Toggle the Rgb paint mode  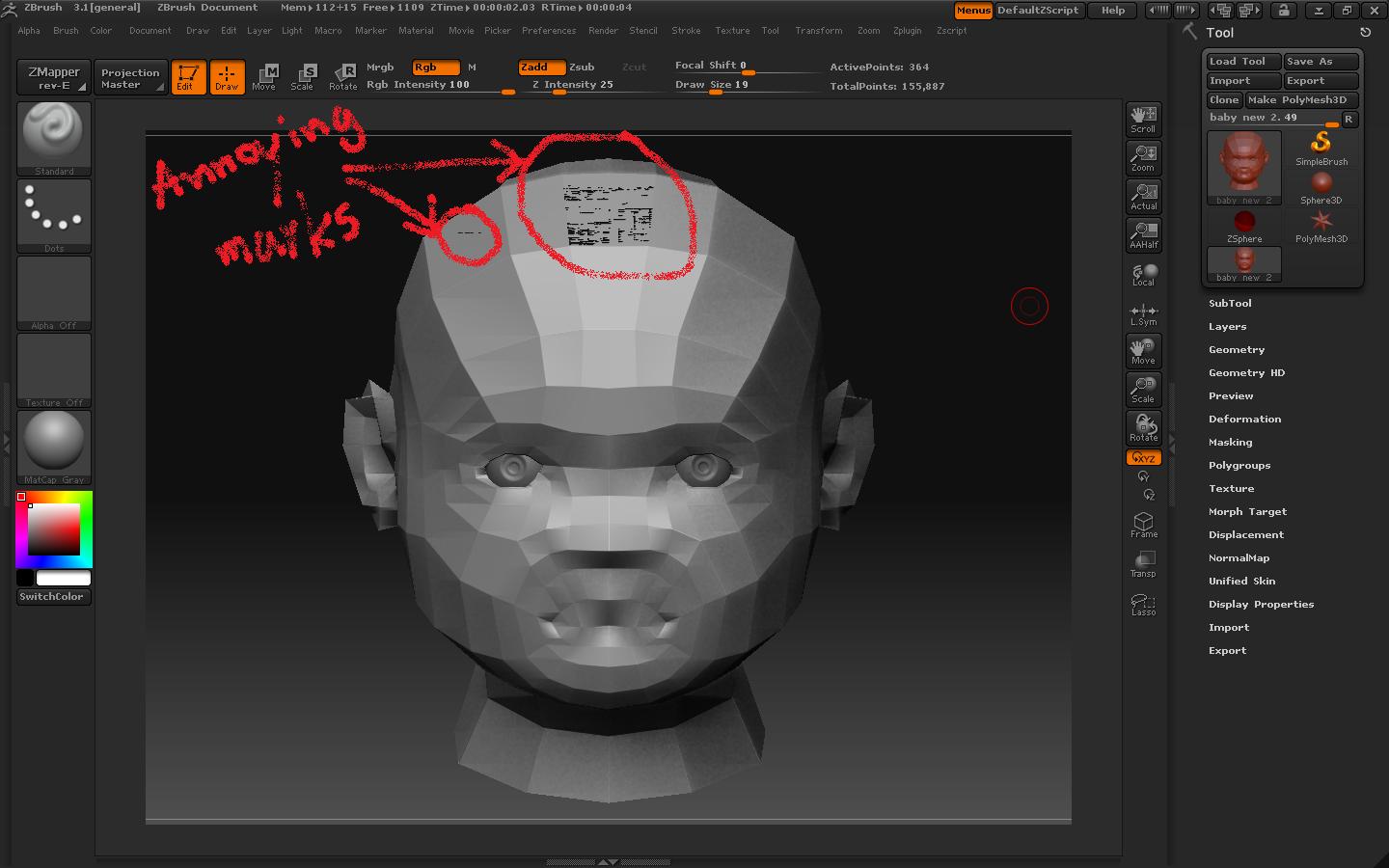point(433,68)
